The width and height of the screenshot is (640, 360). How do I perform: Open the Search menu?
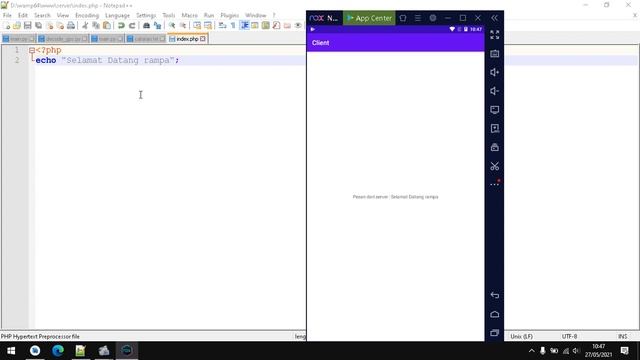pos(42,15)
